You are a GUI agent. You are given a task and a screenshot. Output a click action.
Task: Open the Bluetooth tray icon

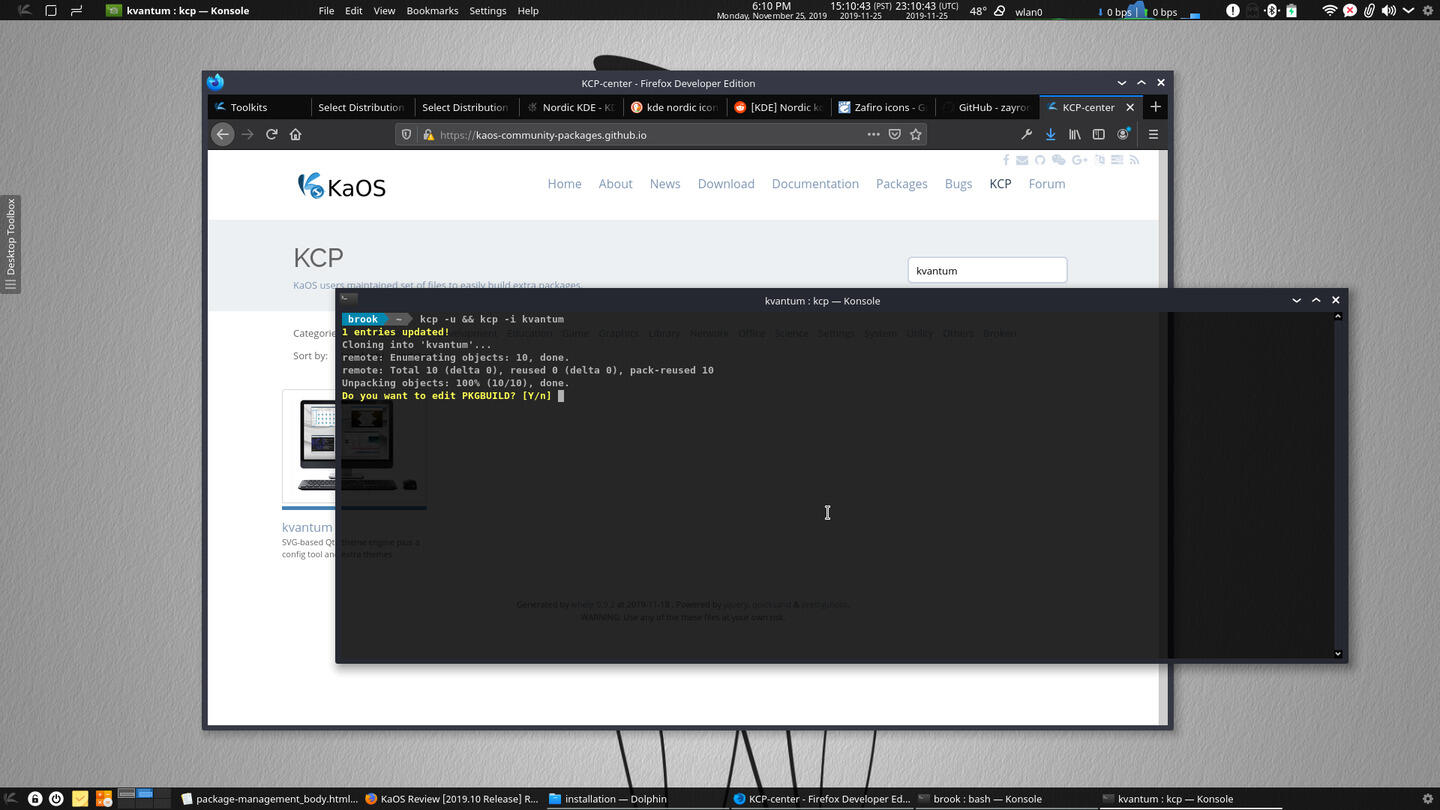(1272, 11)
